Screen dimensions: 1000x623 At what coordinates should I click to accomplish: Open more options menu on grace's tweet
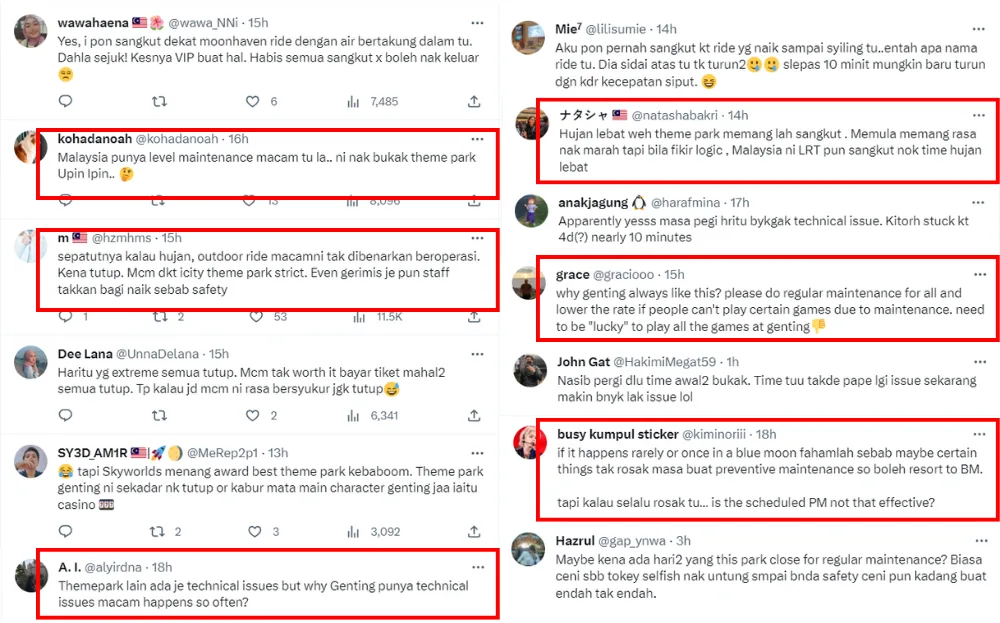[977, 274]
